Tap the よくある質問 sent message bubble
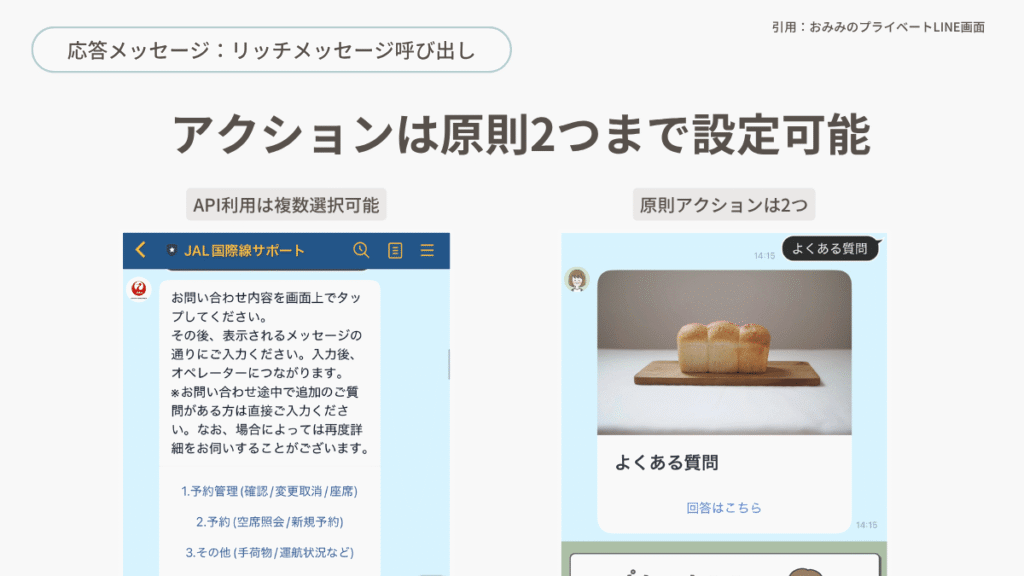This screenshot has width=1024, height=576. pyautogui.click(x=830, y=248)
